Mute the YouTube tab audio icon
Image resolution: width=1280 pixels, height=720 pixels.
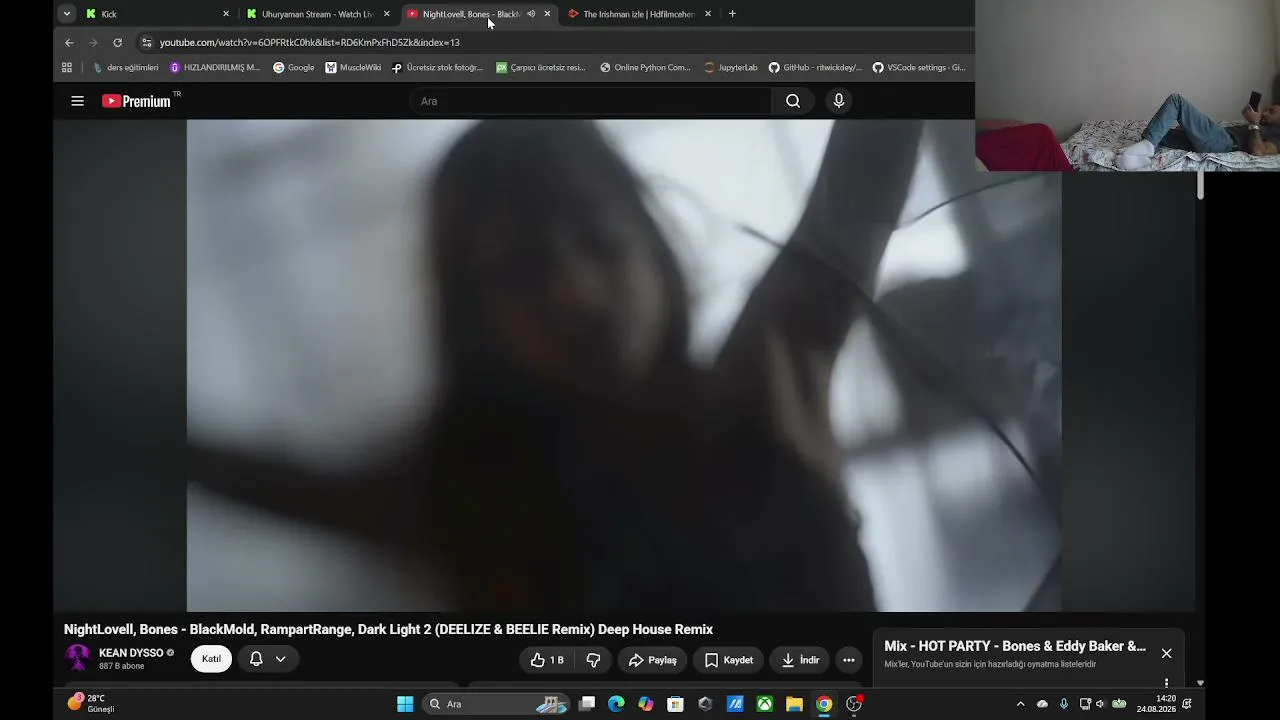tap(531, 14)
